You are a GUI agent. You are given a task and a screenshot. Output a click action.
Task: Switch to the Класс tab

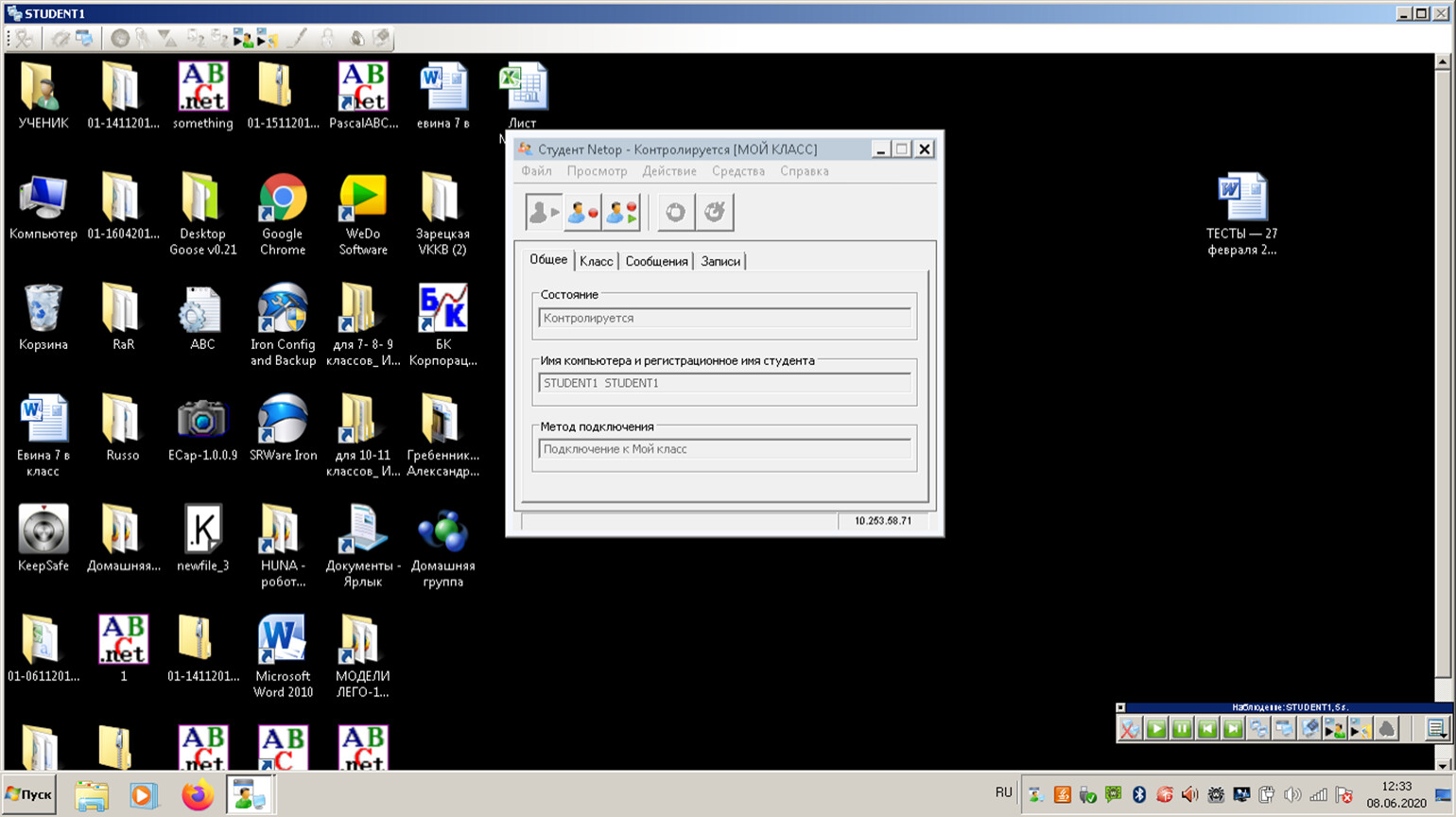596,262
